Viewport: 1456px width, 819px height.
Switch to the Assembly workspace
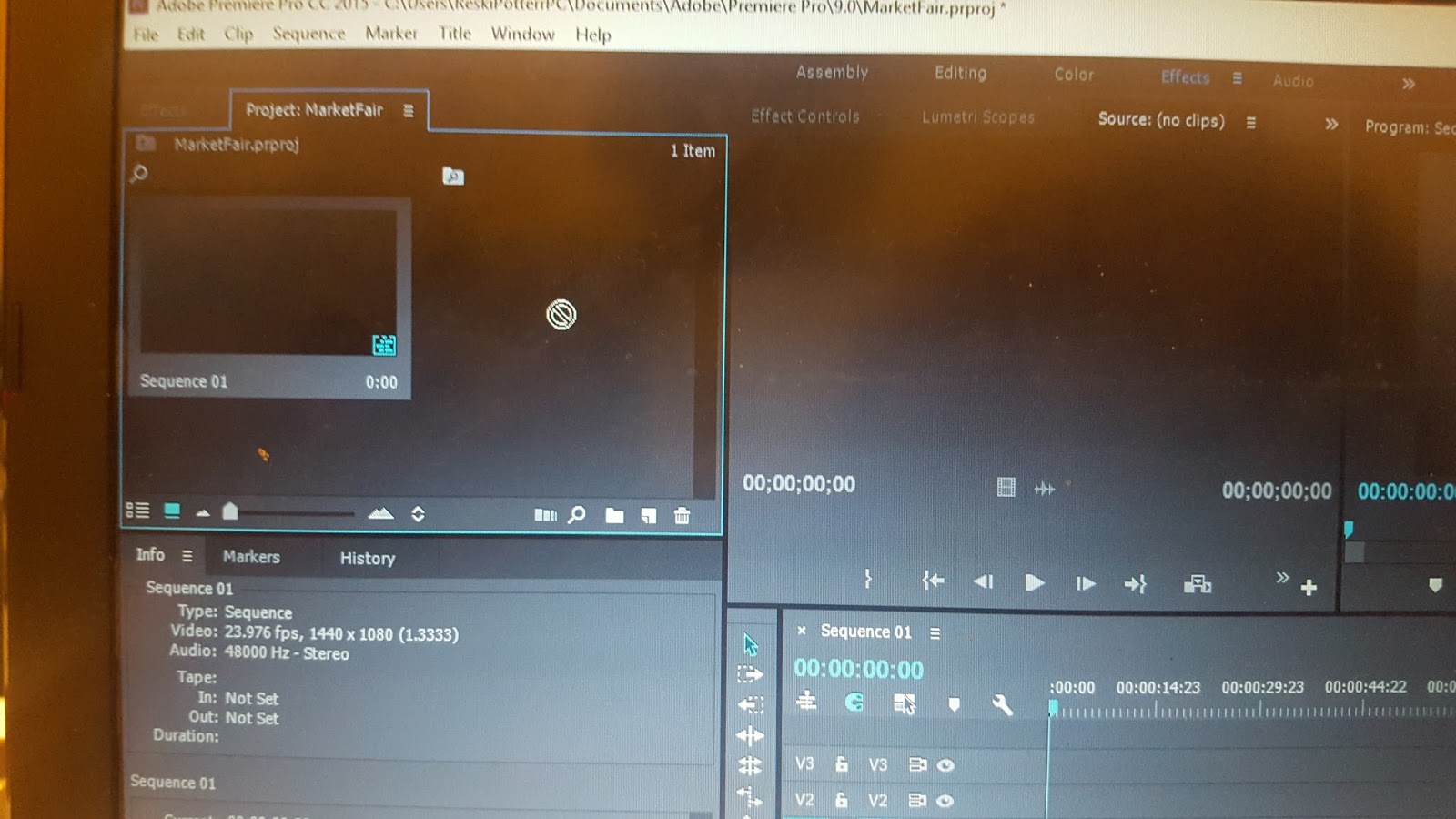(x=832, y=72)
